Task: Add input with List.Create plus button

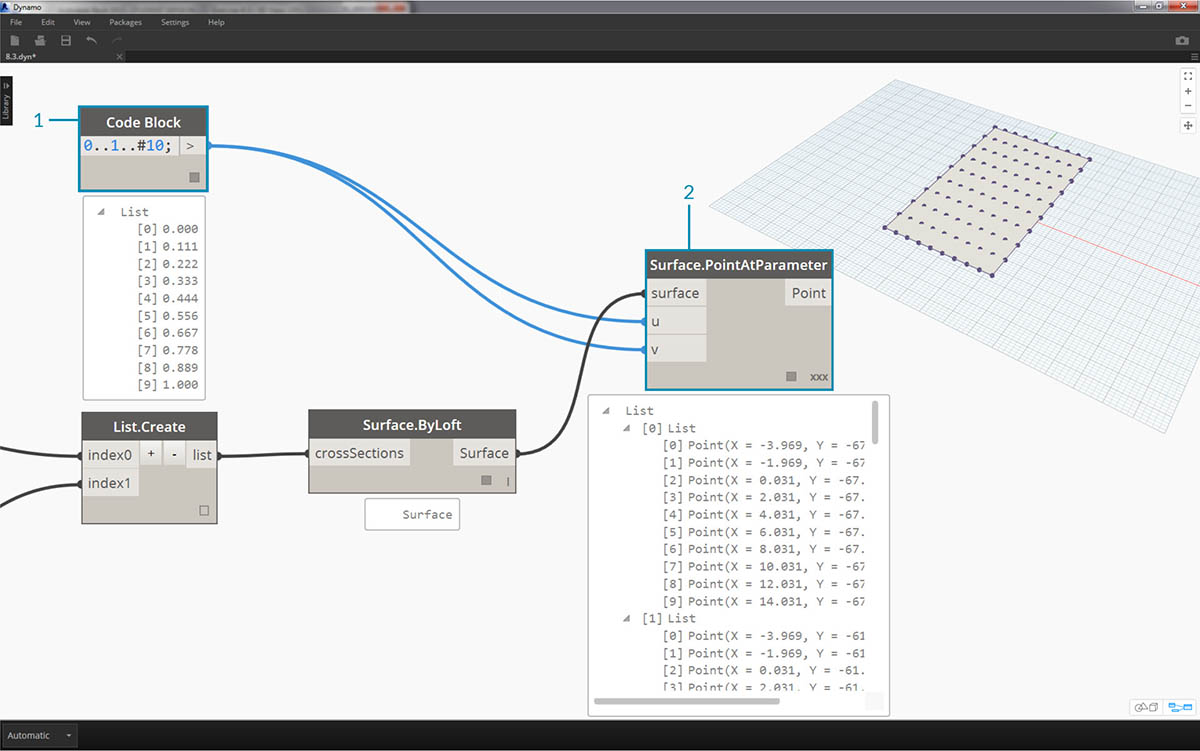Action: [151, 454]
